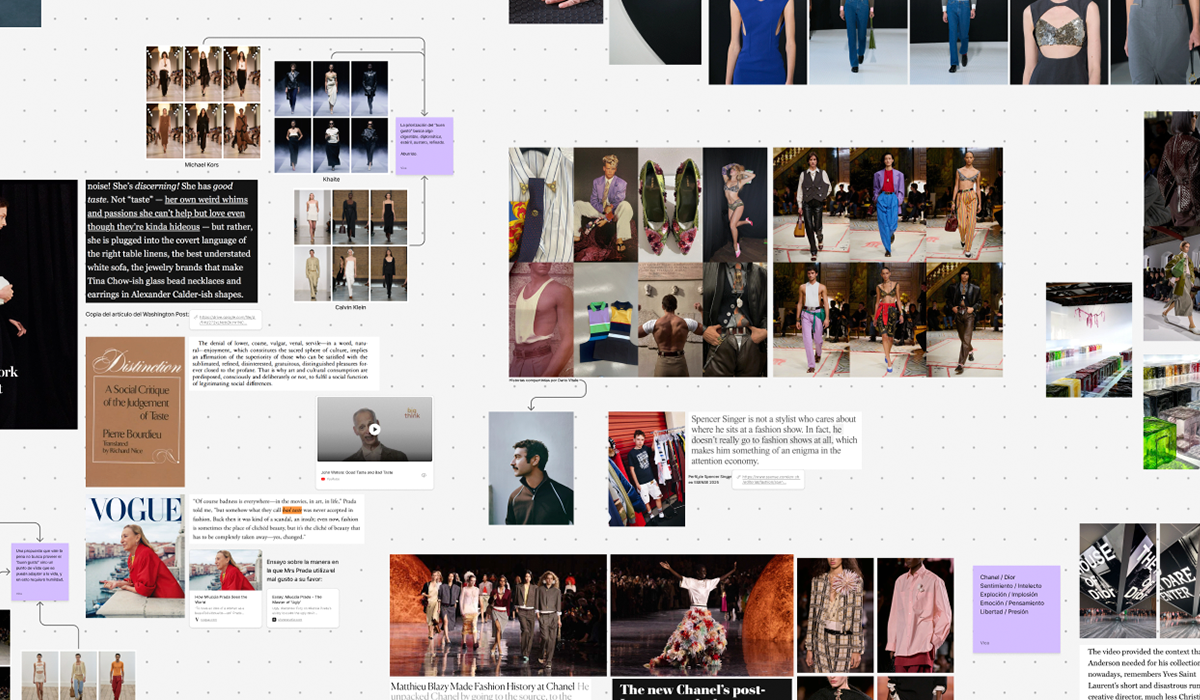Click the 'Calvin Klein' caption label

coord(350,307)
